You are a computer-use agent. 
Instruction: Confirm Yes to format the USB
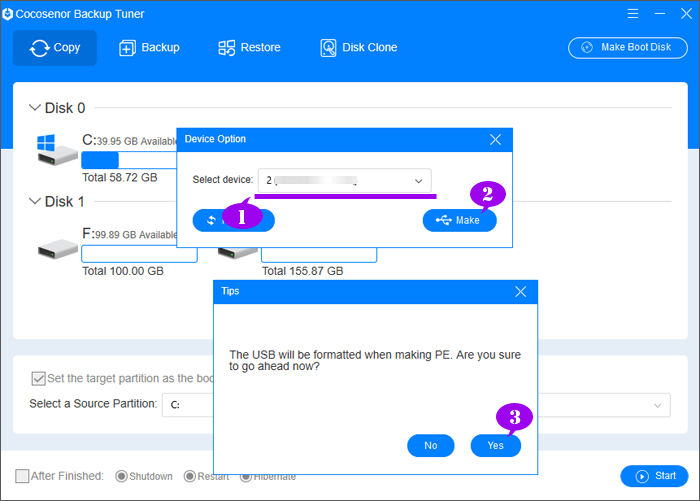[x=496, y=446]
